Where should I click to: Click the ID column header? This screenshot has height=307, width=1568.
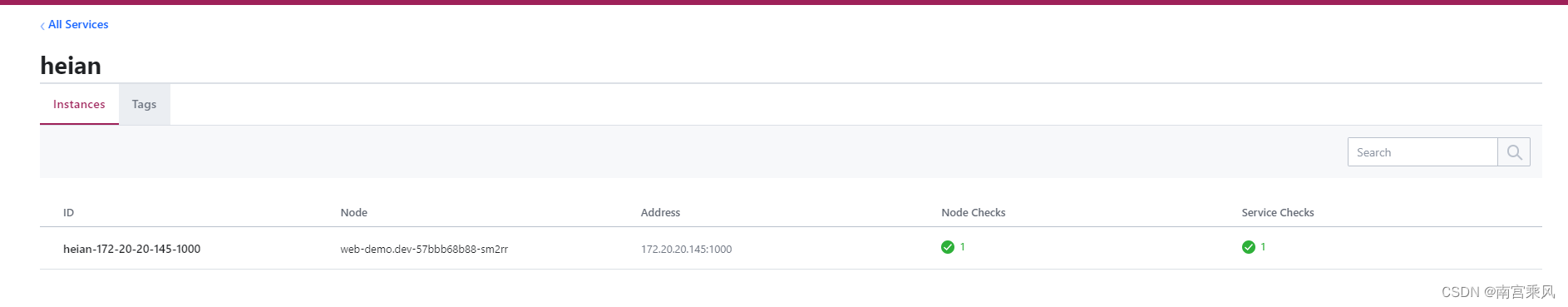pos(68,213)
